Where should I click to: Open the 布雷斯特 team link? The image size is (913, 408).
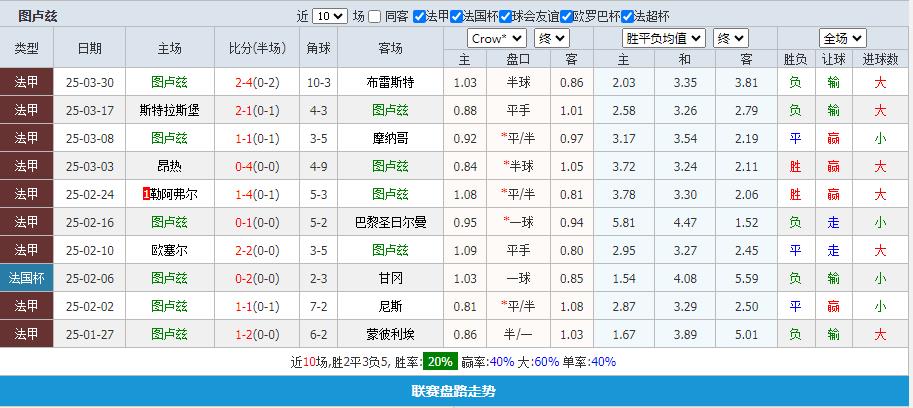pyautogui.click(x=389, y=82)
